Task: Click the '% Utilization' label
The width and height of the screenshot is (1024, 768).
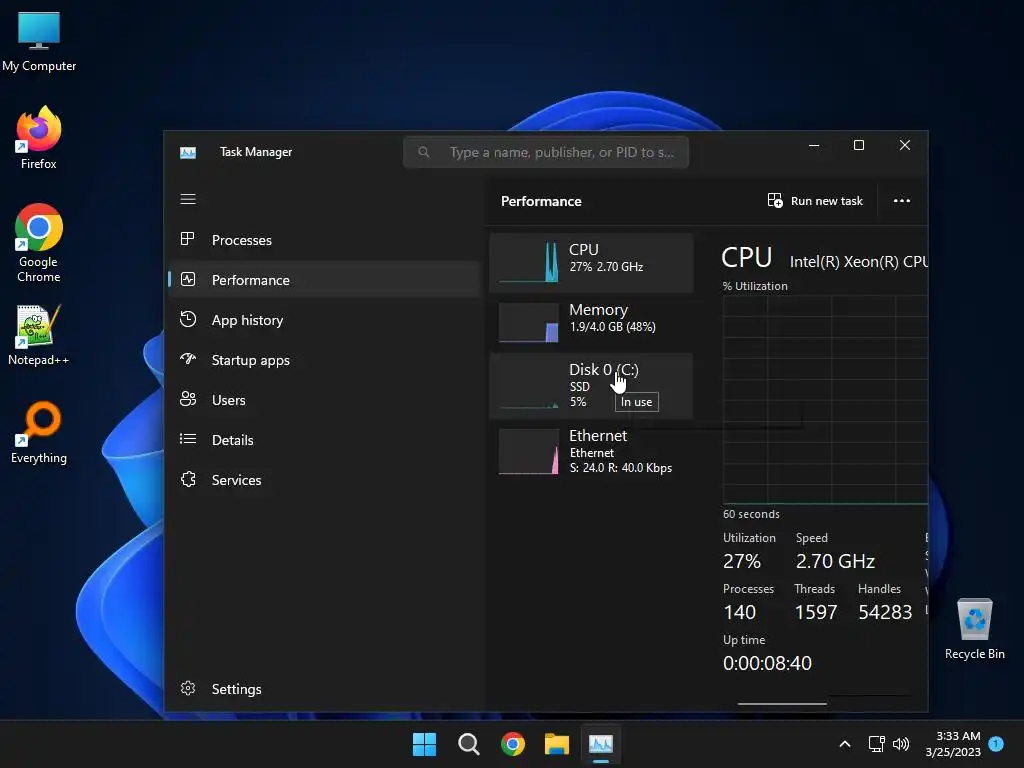Action: coord(755,286)
